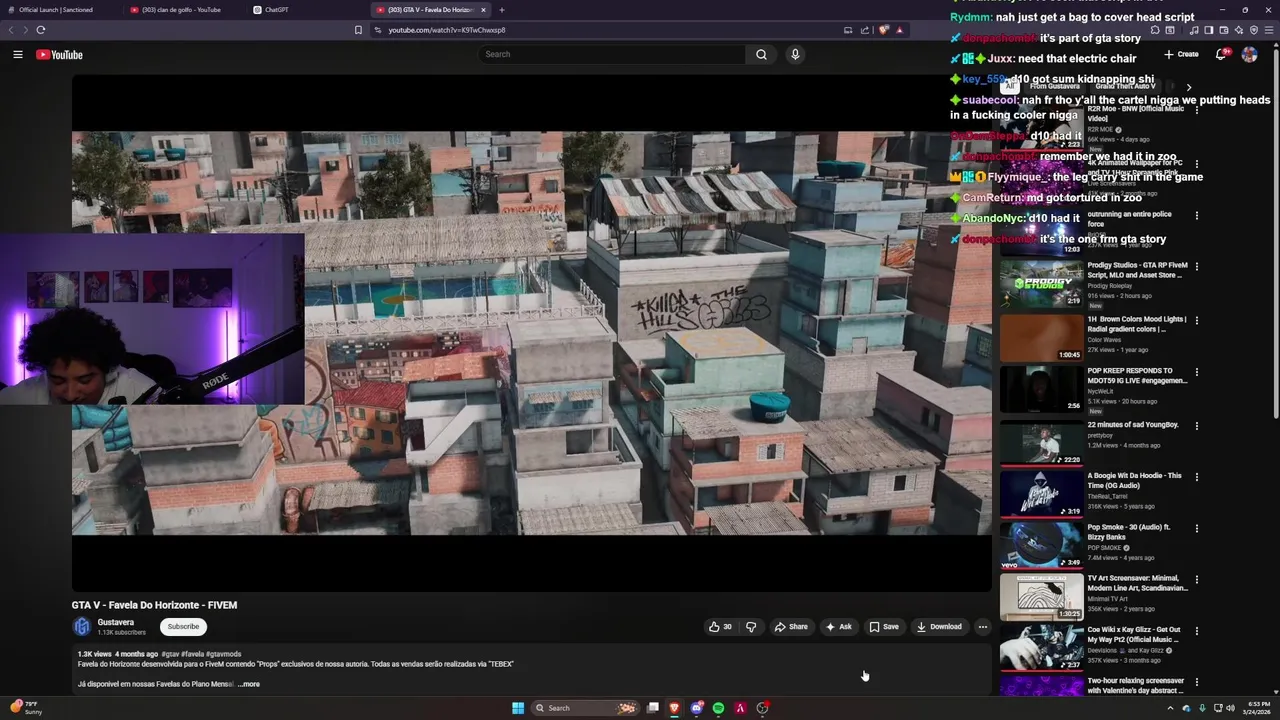Open options menu for A Boogie video

pos(1196,477)
